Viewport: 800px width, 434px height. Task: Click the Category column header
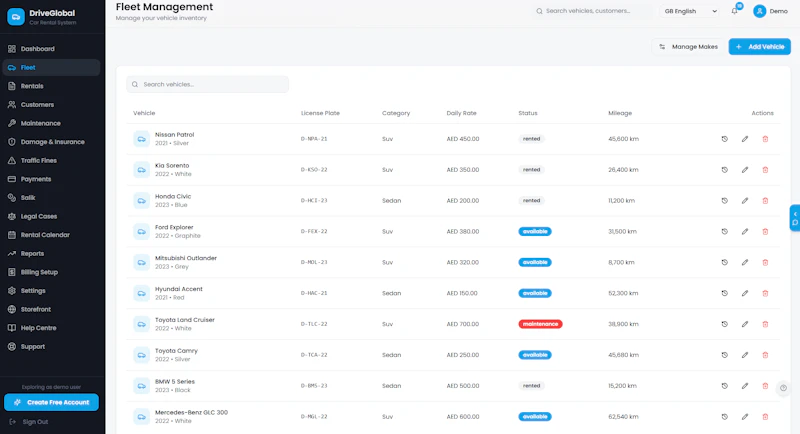(396, 113)
